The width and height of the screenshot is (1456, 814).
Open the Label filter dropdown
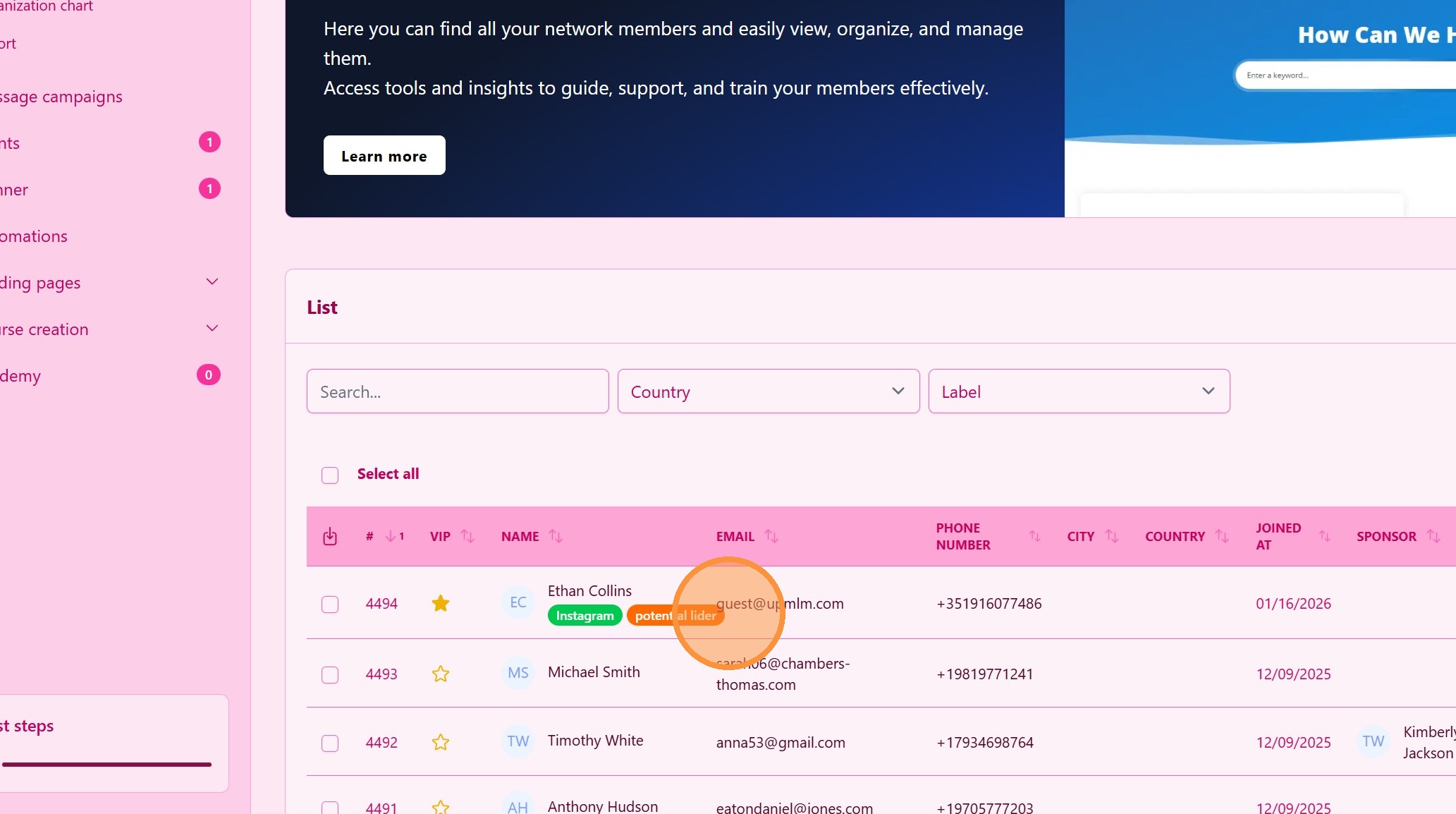pos(1078,391)
